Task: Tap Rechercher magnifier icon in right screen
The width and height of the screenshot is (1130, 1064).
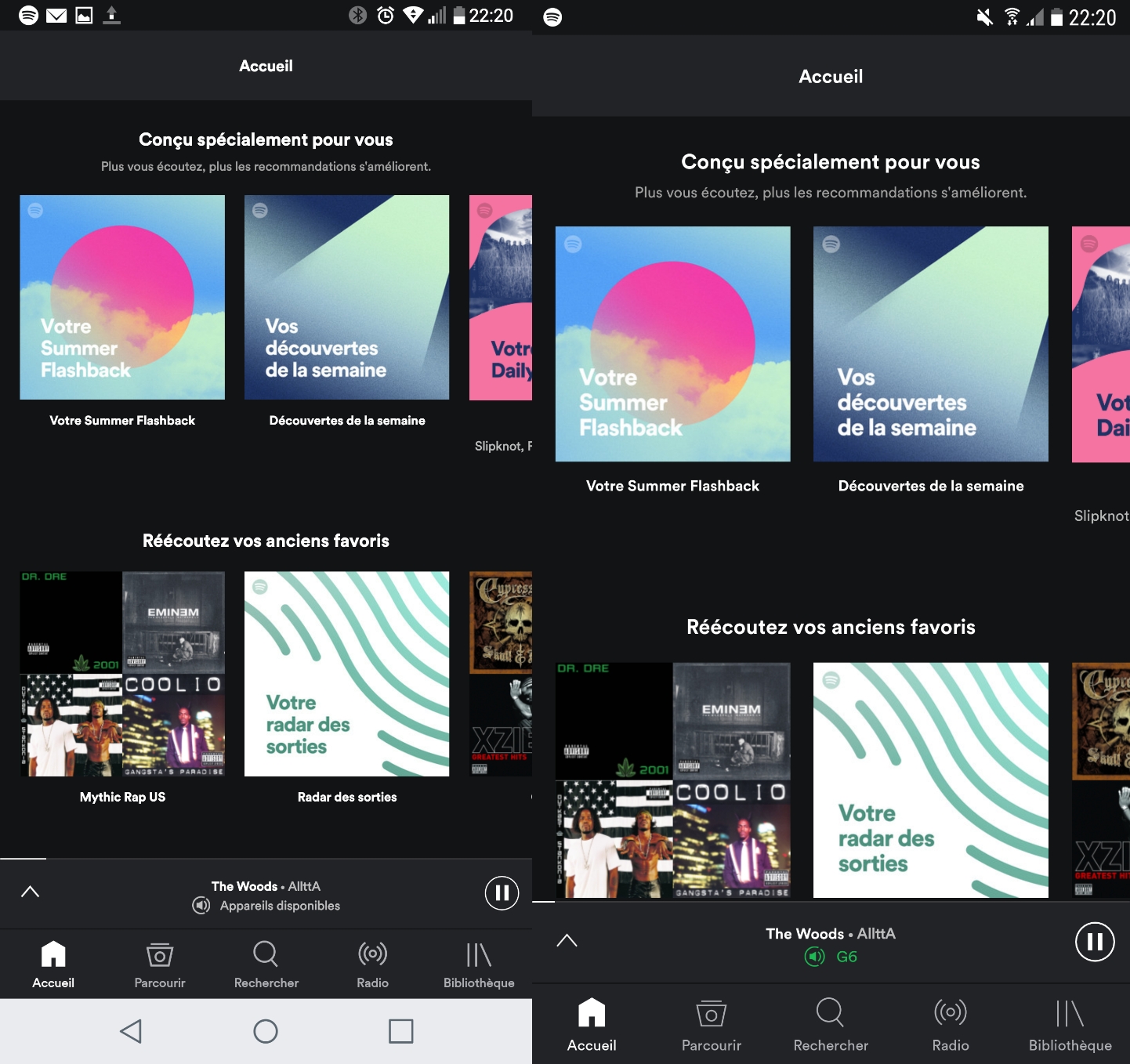Action: [830, 1012]
